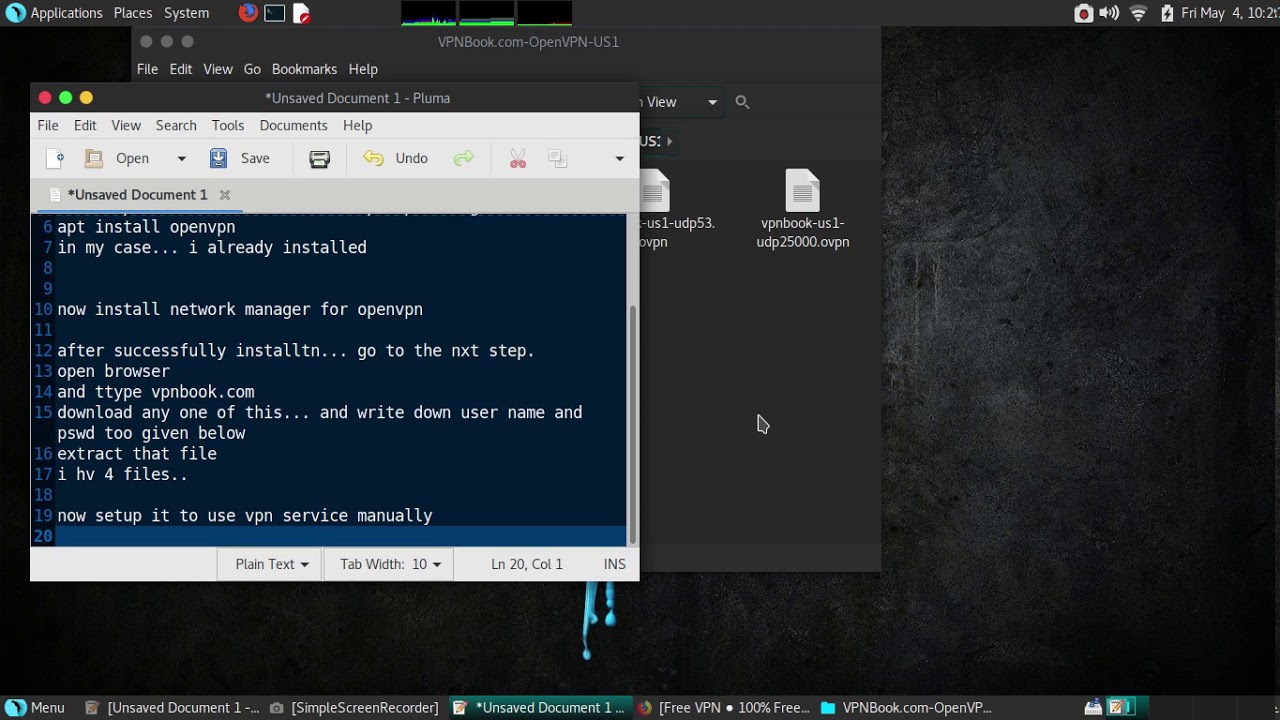Click line 'open browser'

(x=113, y=371)
